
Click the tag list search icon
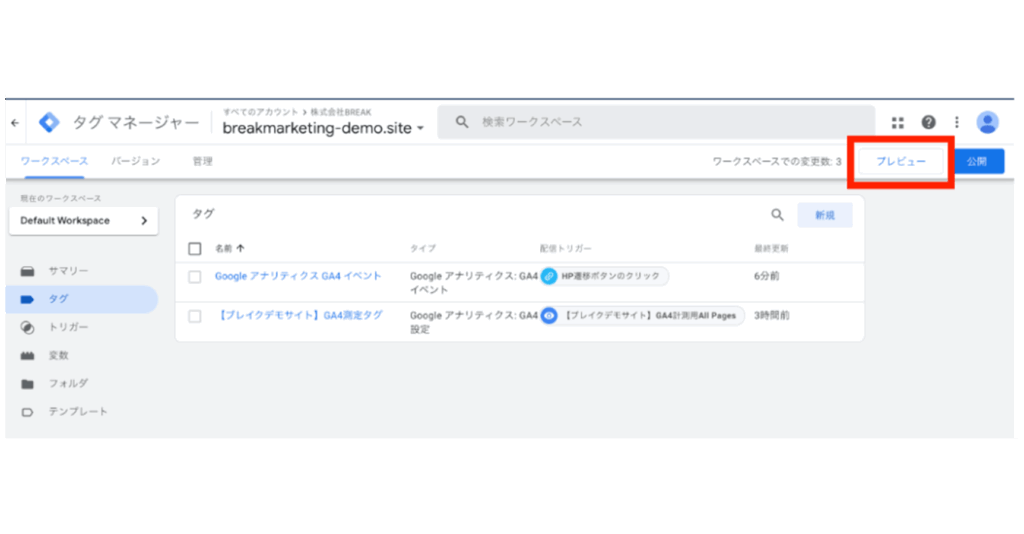tap(777, 215)
